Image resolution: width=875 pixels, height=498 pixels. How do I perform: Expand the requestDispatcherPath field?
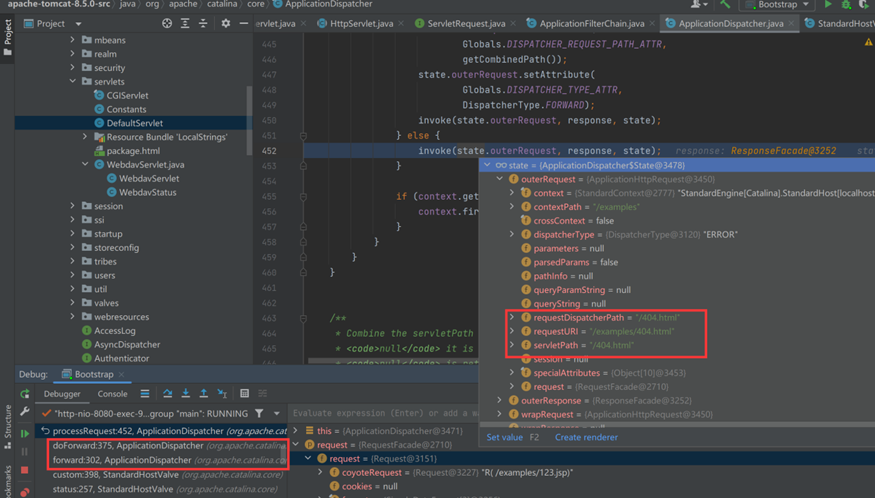tap(512, 317)
